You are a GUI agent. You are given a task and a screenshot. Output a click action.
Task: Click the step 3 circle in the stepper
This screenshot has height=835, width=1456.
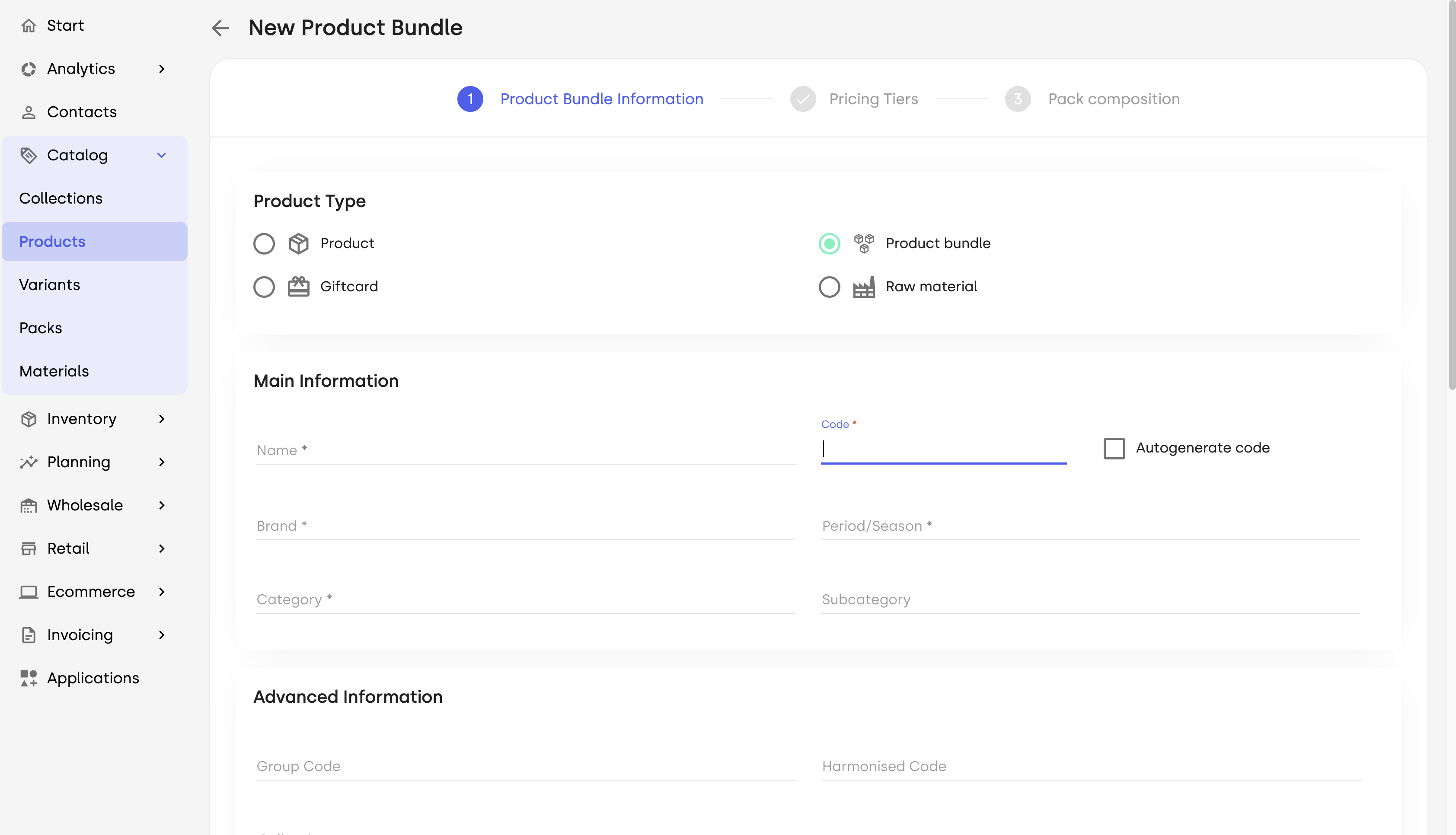(x=1018, y=99)
